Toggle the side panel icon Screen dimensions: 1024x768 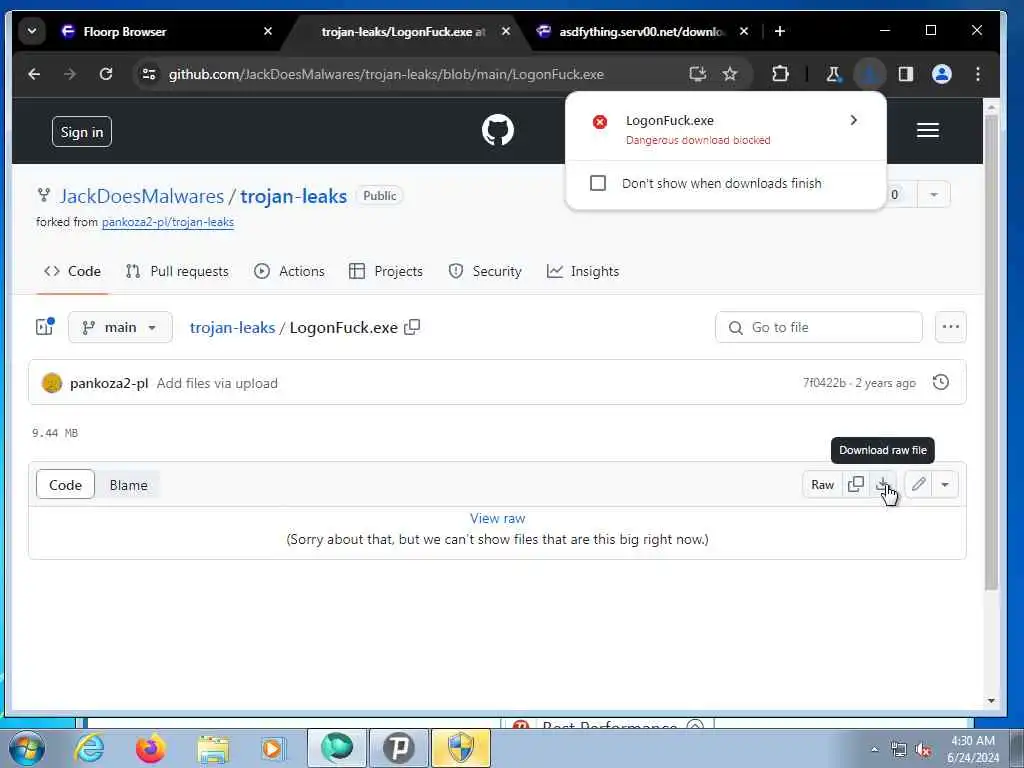tap(905, 74)
